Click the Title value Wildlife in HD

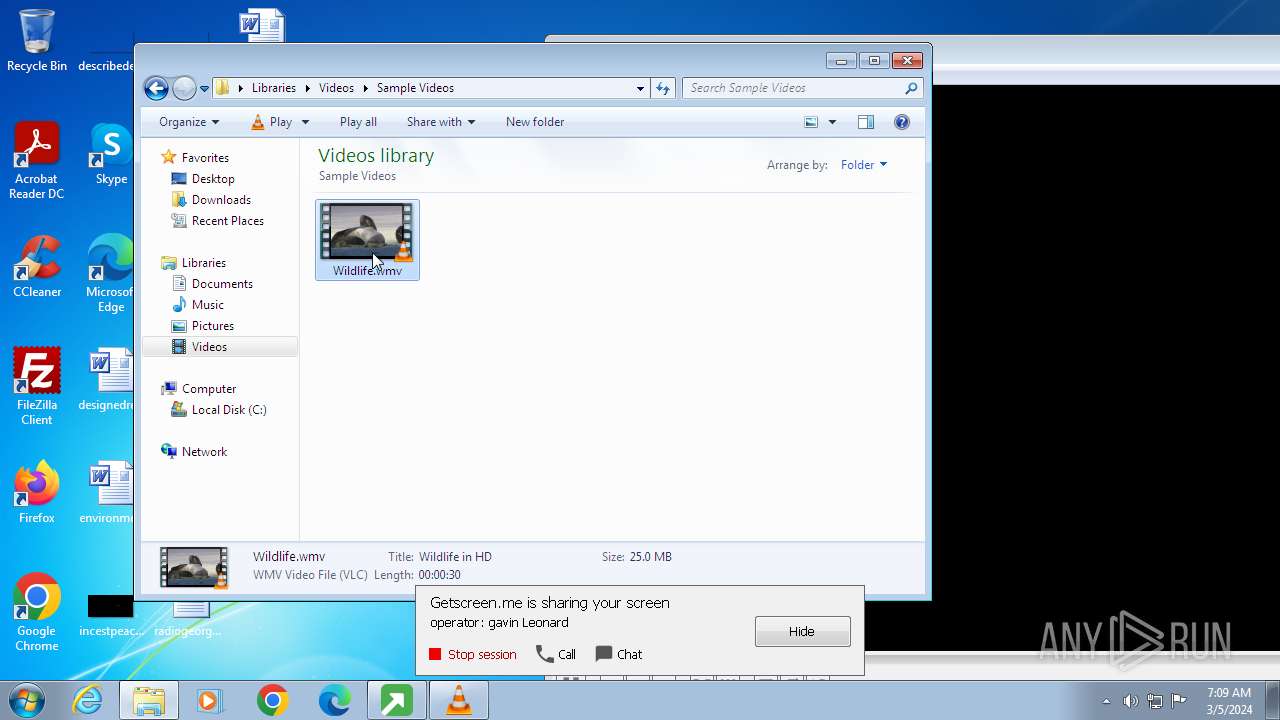[455, 557]
